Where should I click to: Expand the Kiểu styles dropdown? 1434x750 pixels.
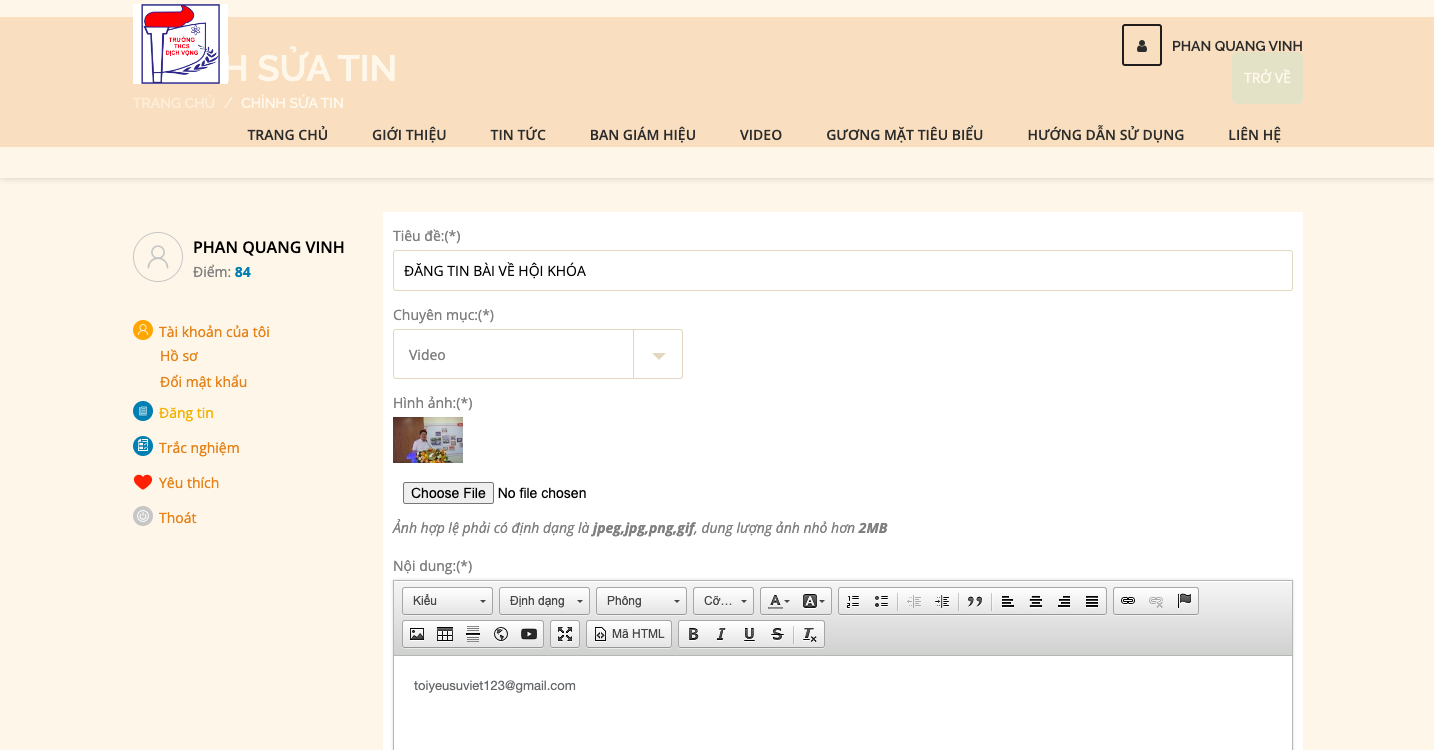pos(447,601)
